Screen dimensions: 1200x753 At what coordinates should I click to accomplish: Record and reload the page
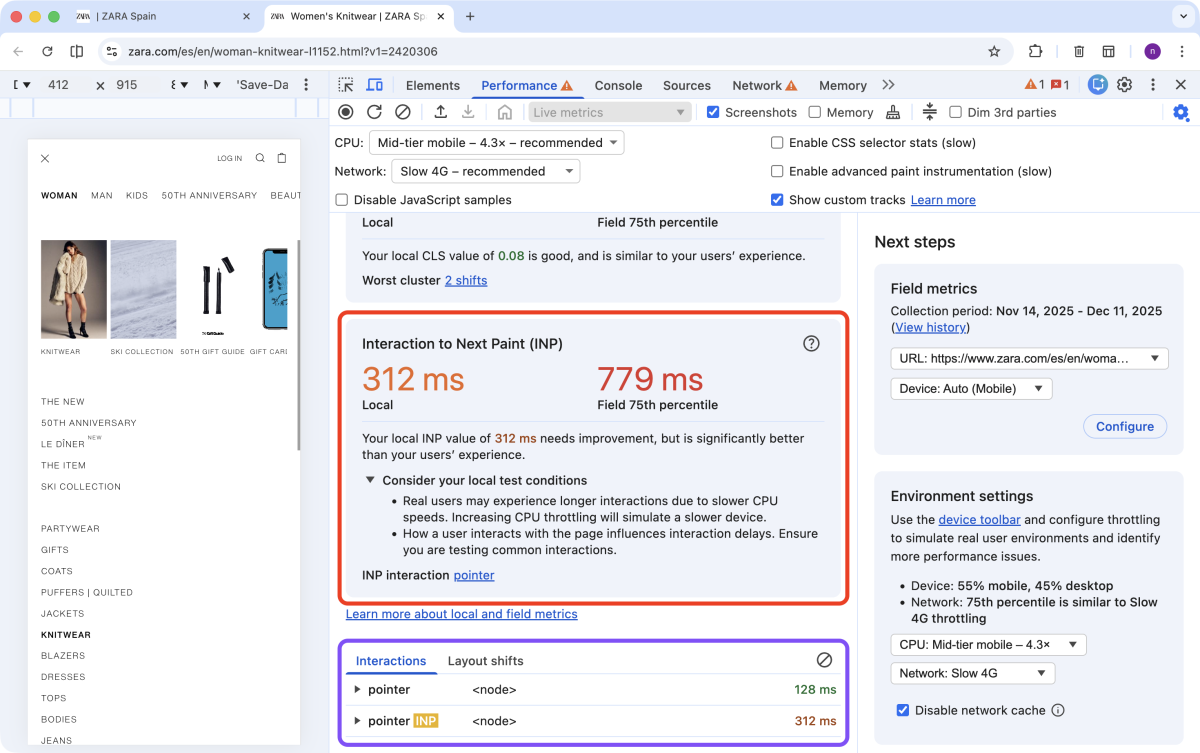373,112
